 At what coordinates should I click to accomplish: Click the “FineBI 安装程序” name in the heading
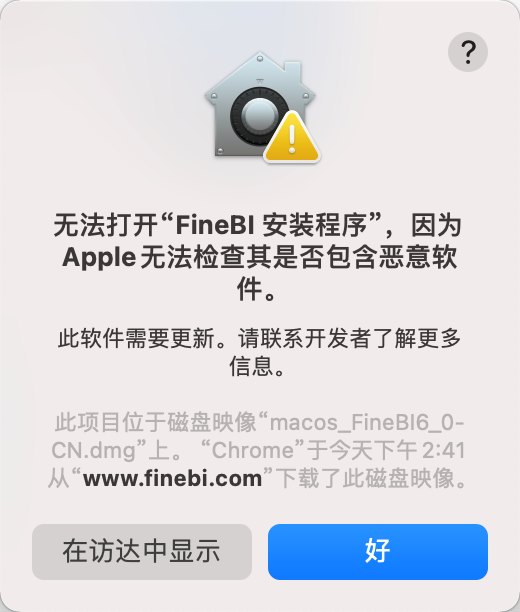(270, 226)
